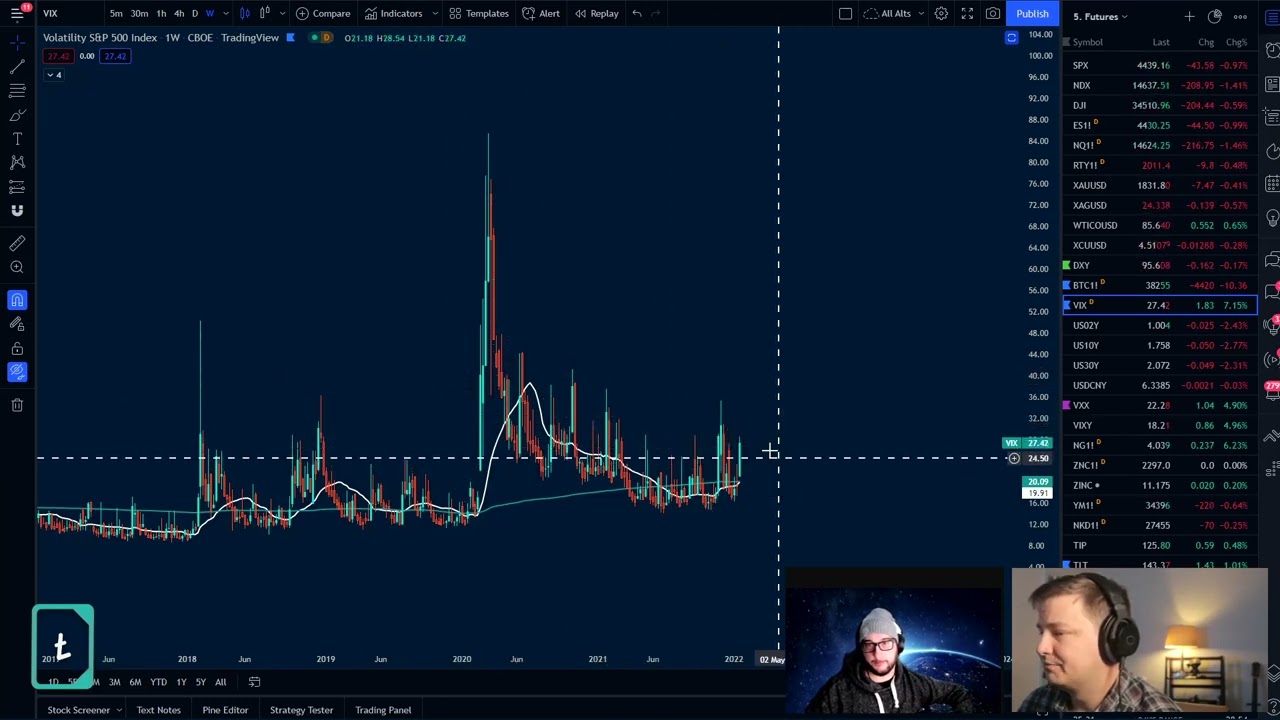Screen dimensions: 1280x720
Task: Click the trash remove drawings icon
Action: (x=17, y=405)
